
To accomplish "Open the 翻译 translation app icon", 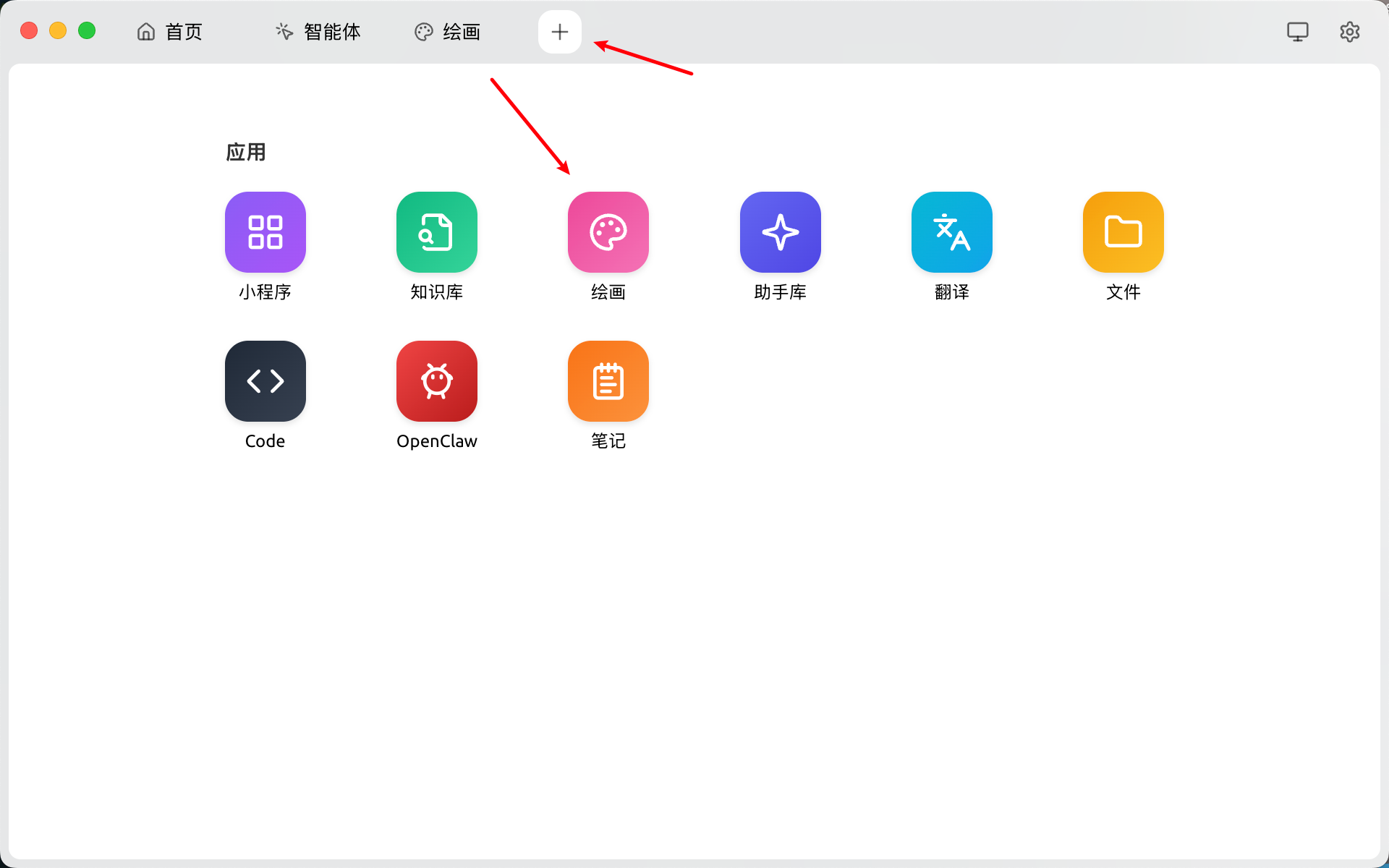I will pos(952,232).
